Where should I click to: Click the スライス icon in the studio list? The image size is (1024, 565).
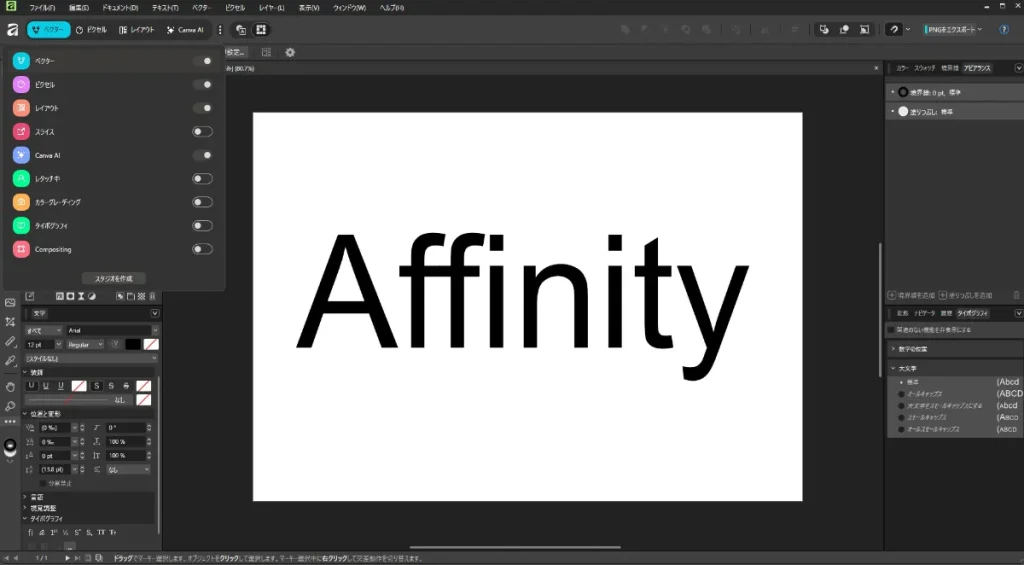pyautogui.click(x=22, y=132)
